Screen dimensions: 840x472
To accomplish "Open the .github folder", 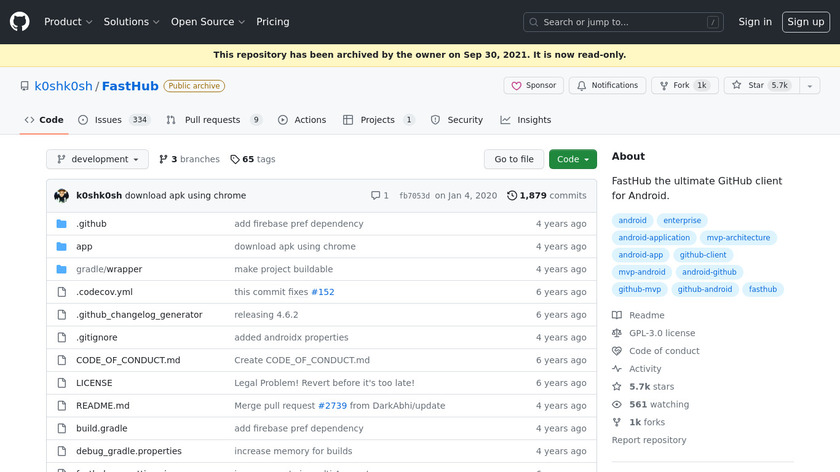I will pyautogui.click(x=91, y=224).
